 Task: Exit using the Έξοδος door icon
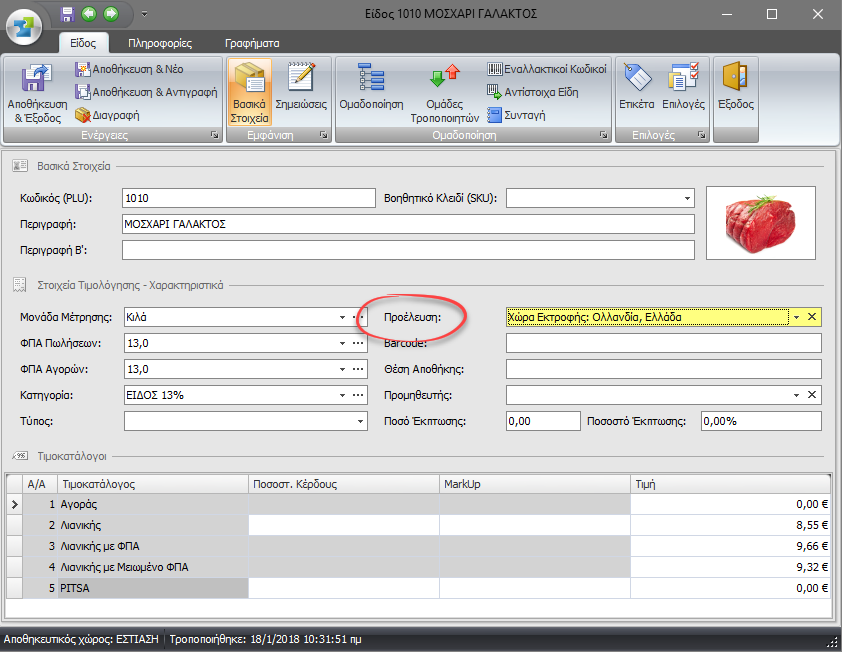click(735, 85)
